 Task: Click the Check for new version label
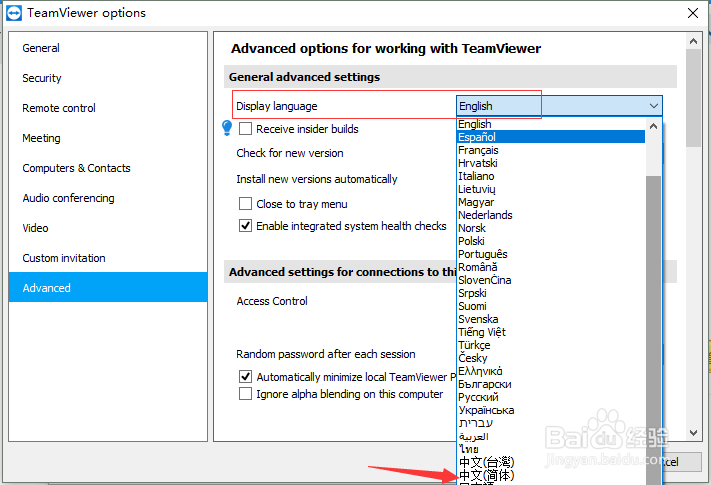pyautogui.click(x=290, y=153)
